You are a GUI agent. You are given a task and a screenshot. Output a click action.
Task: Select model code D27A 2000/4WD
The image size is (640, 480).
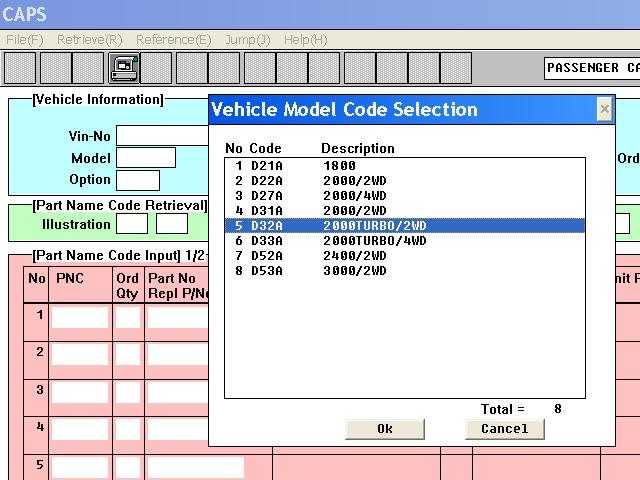tap(405, 196)
